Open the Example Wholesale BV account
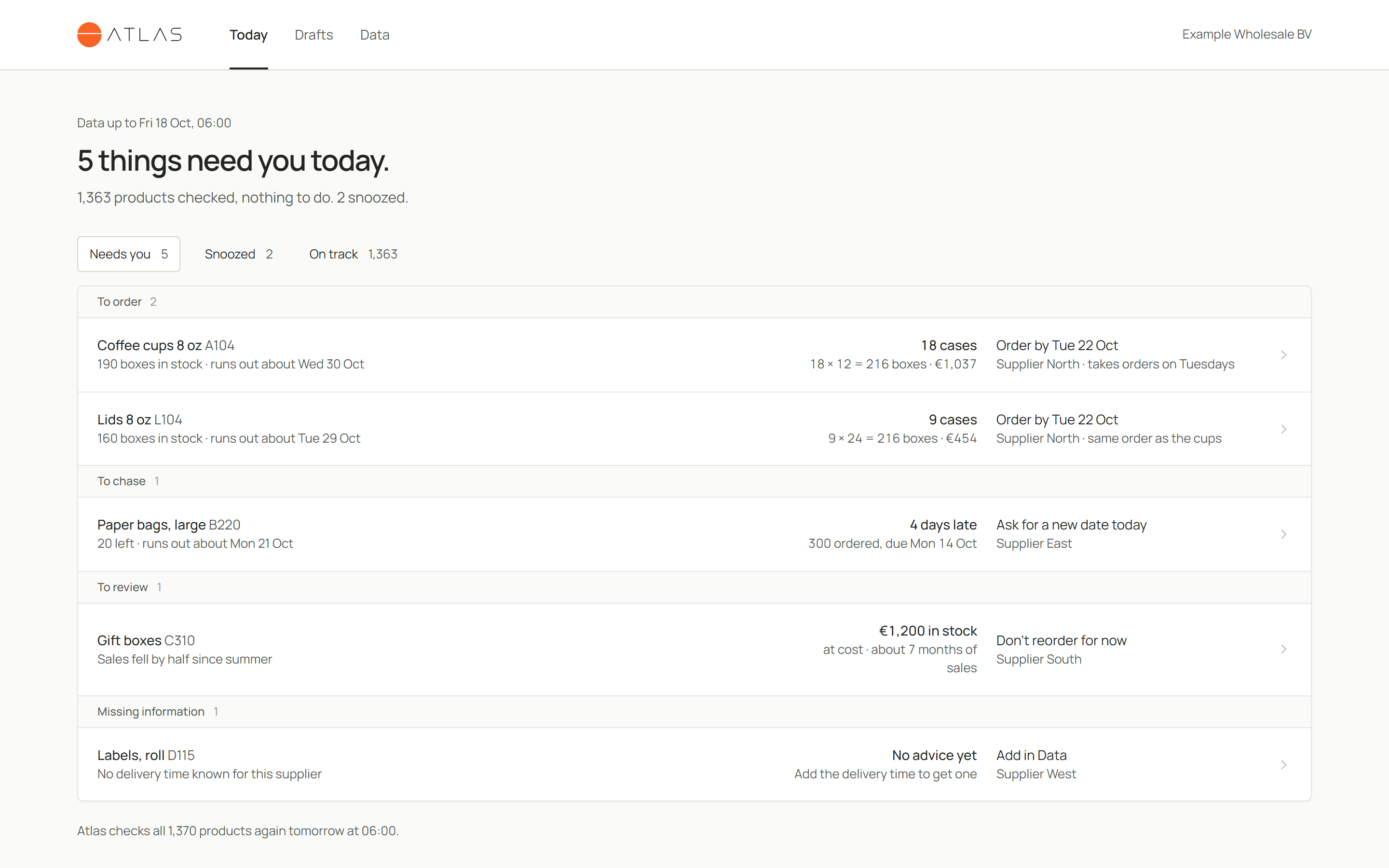Viewport: 1389px width, 868px height. pos(1247,34)
